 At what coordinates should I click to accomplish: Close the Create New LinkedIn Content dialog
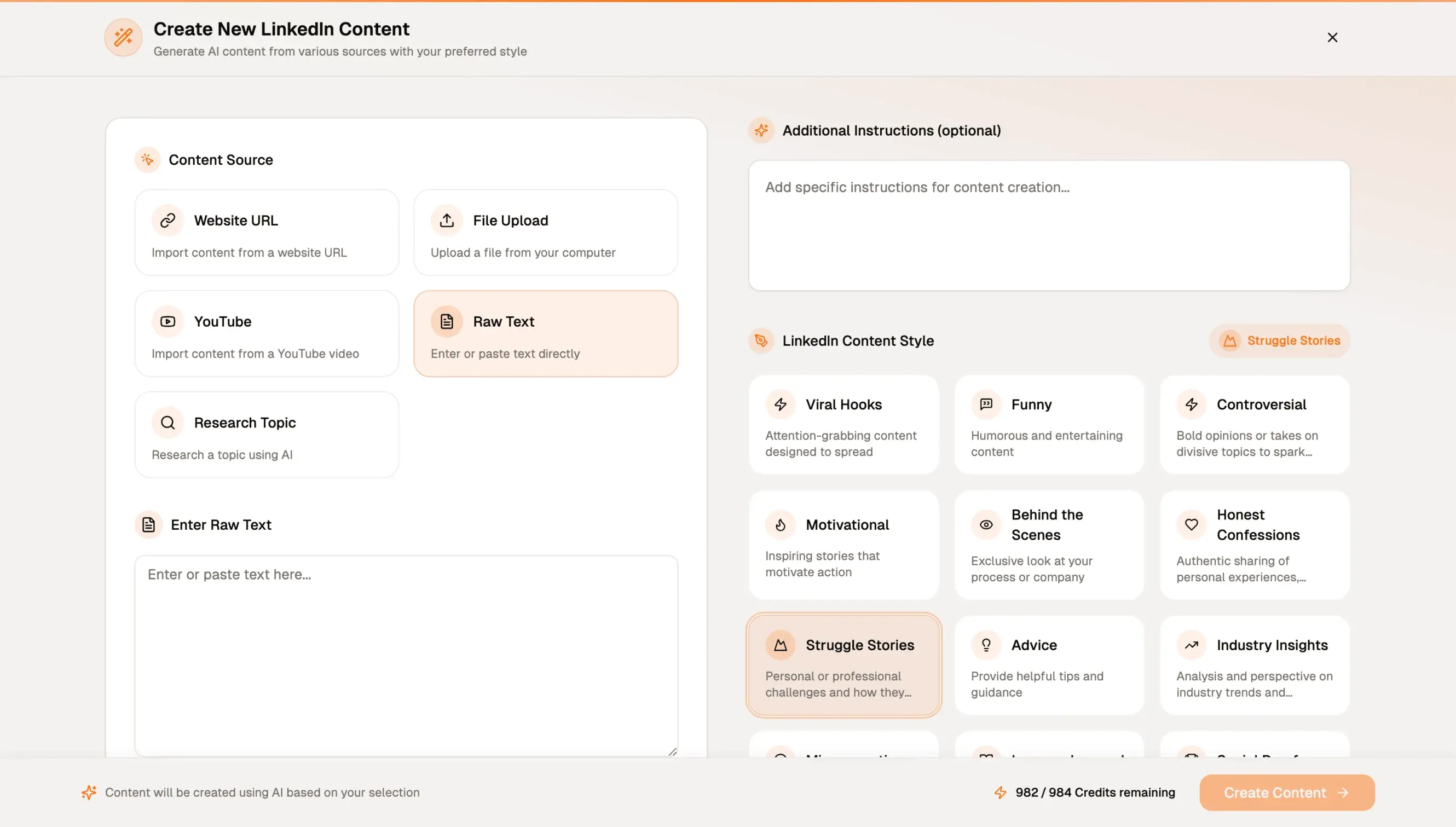tap(1332, 37)
